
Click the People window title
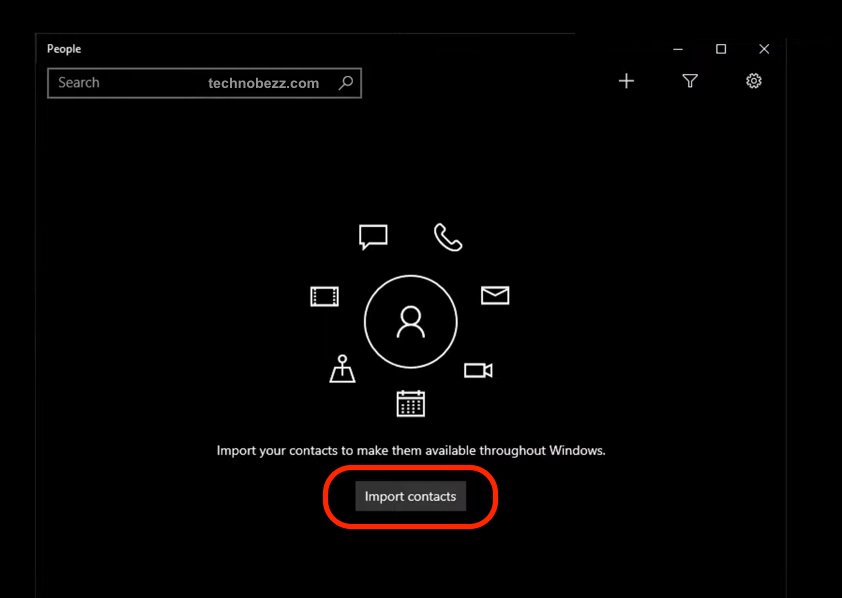[x=64, y=49]
